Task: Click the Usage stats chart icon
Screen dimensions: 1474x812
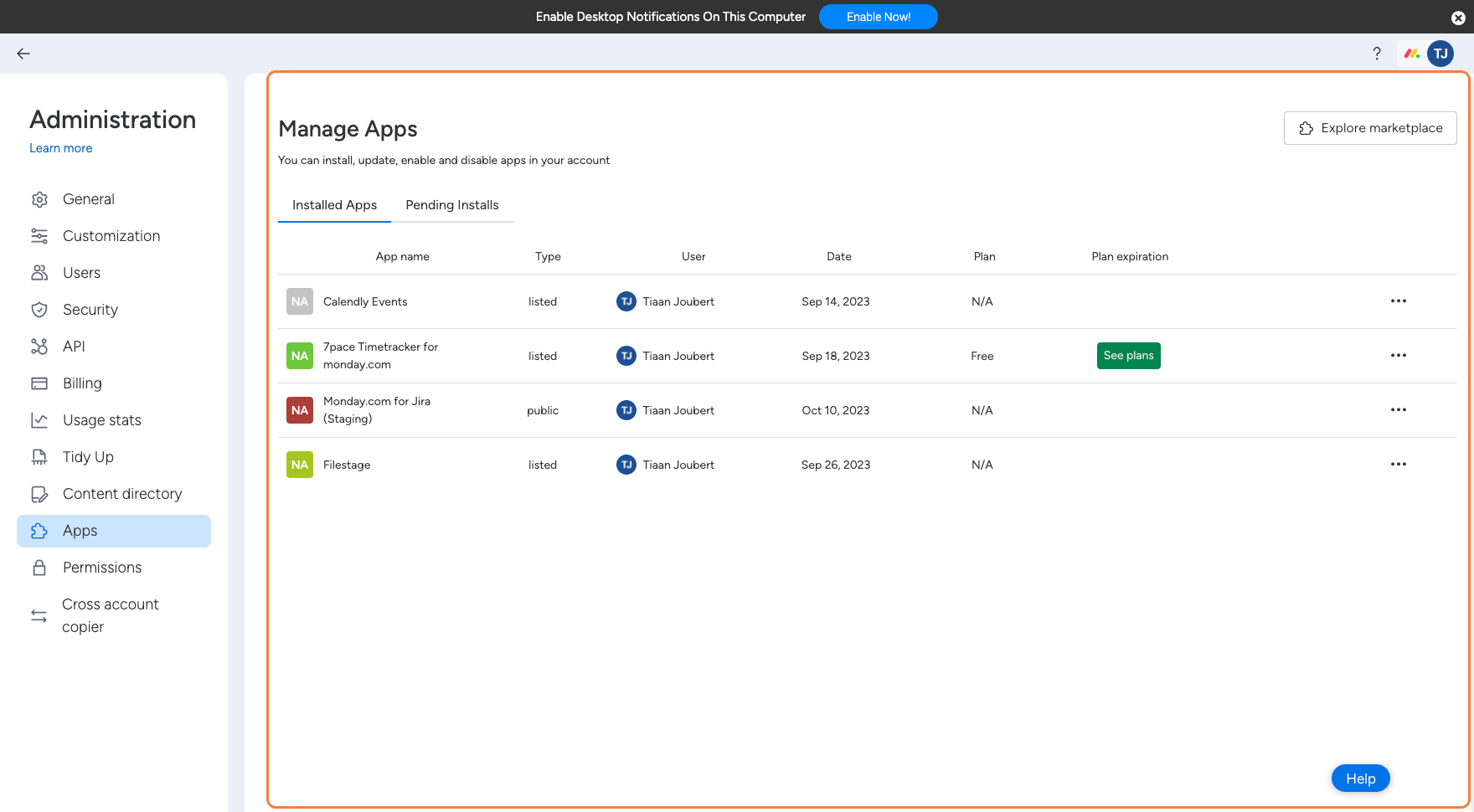Action: pos(39,420)
